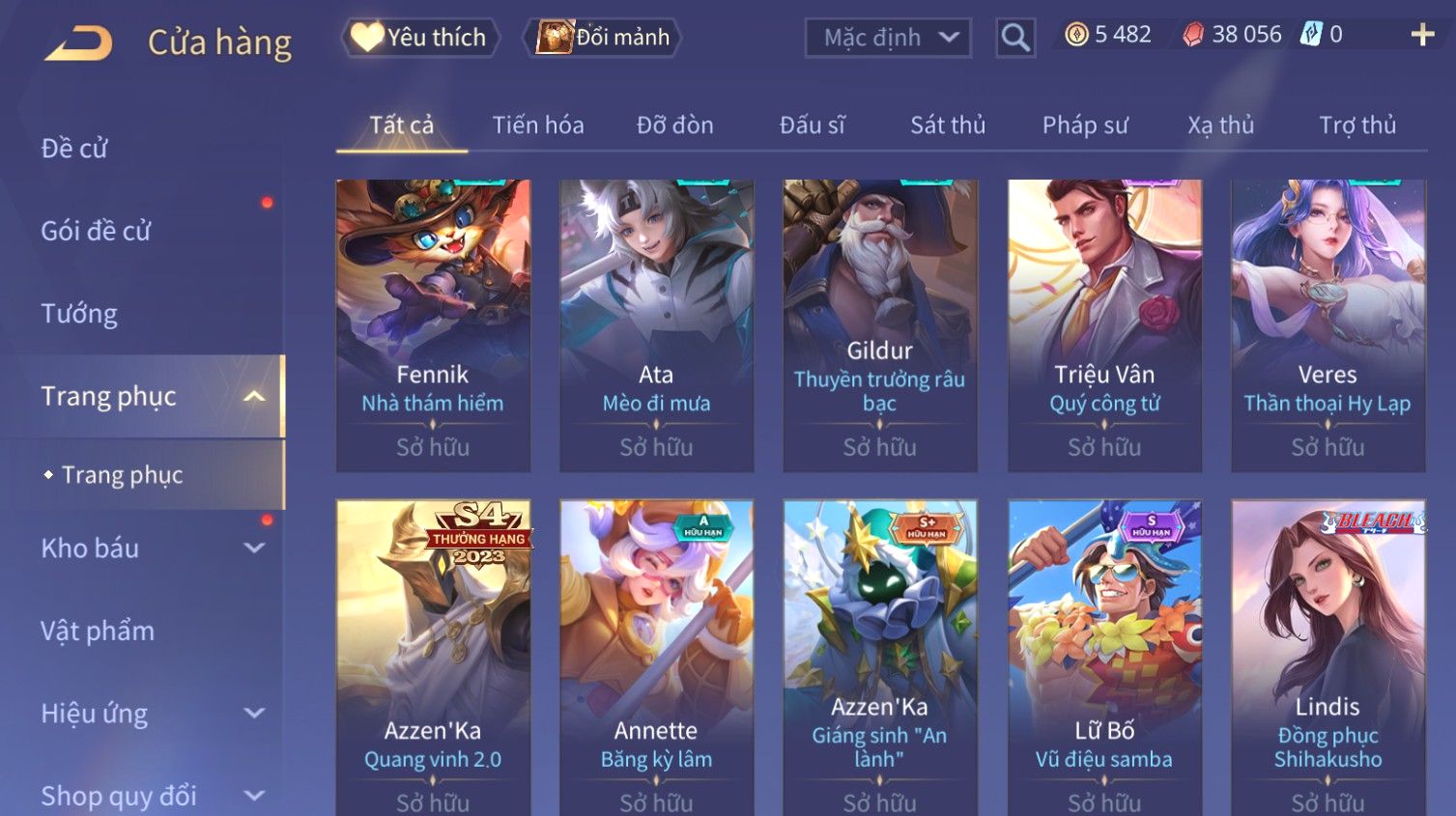Screen dimensions: 1456x816
Task: Open the Veres Thần thoại Hy Lạp skin
Action: [x=1328, y=325]
